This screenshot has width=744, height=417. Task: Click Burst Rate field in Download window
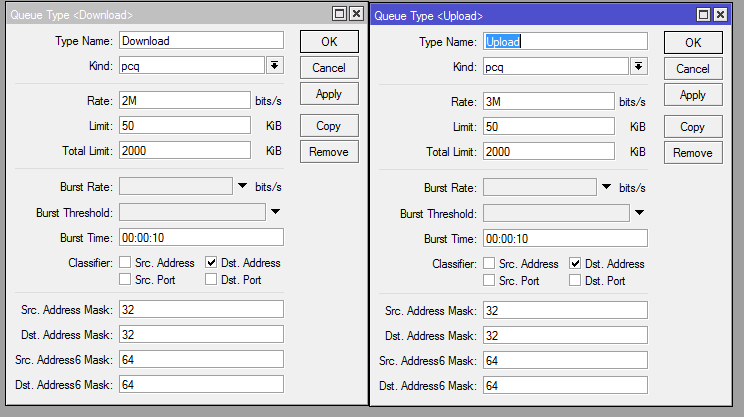coord(176,186)
